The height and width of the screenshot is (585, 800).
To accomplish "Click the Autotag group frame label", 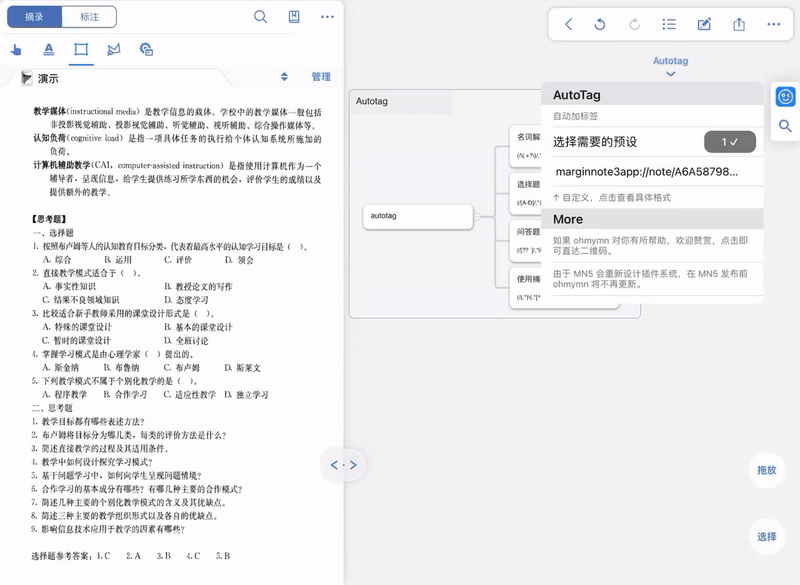I will 371,101.
